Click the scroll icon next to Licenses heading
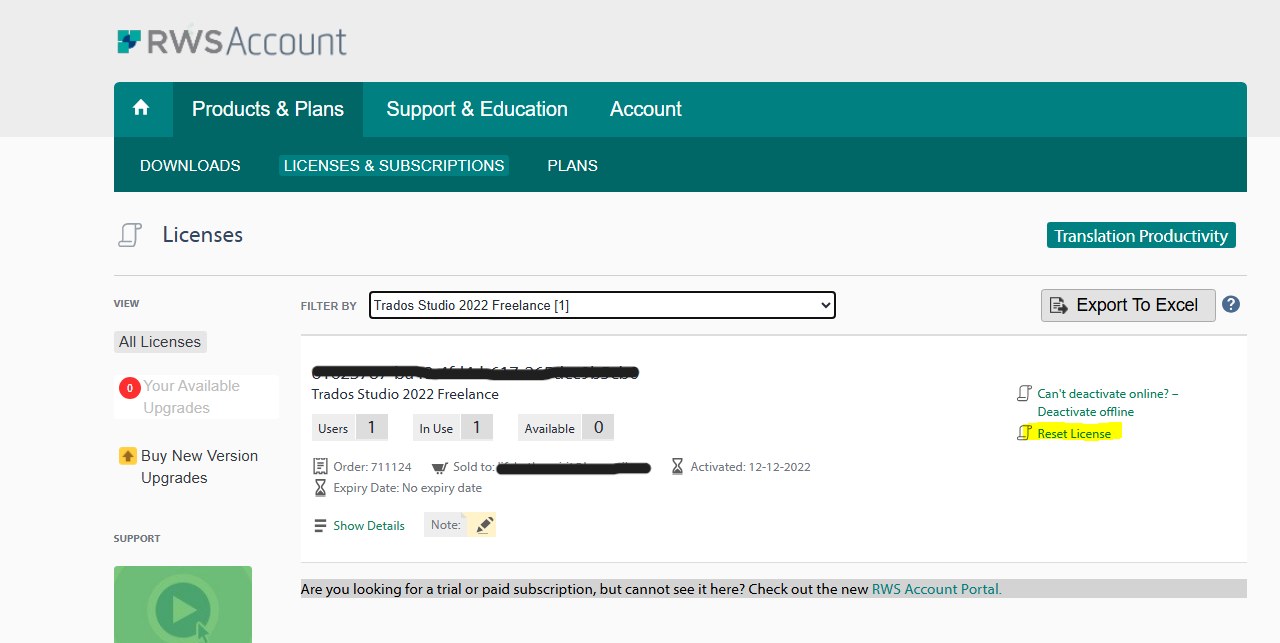Screen dimensions: 1280x643 click(x=130, y=234)
